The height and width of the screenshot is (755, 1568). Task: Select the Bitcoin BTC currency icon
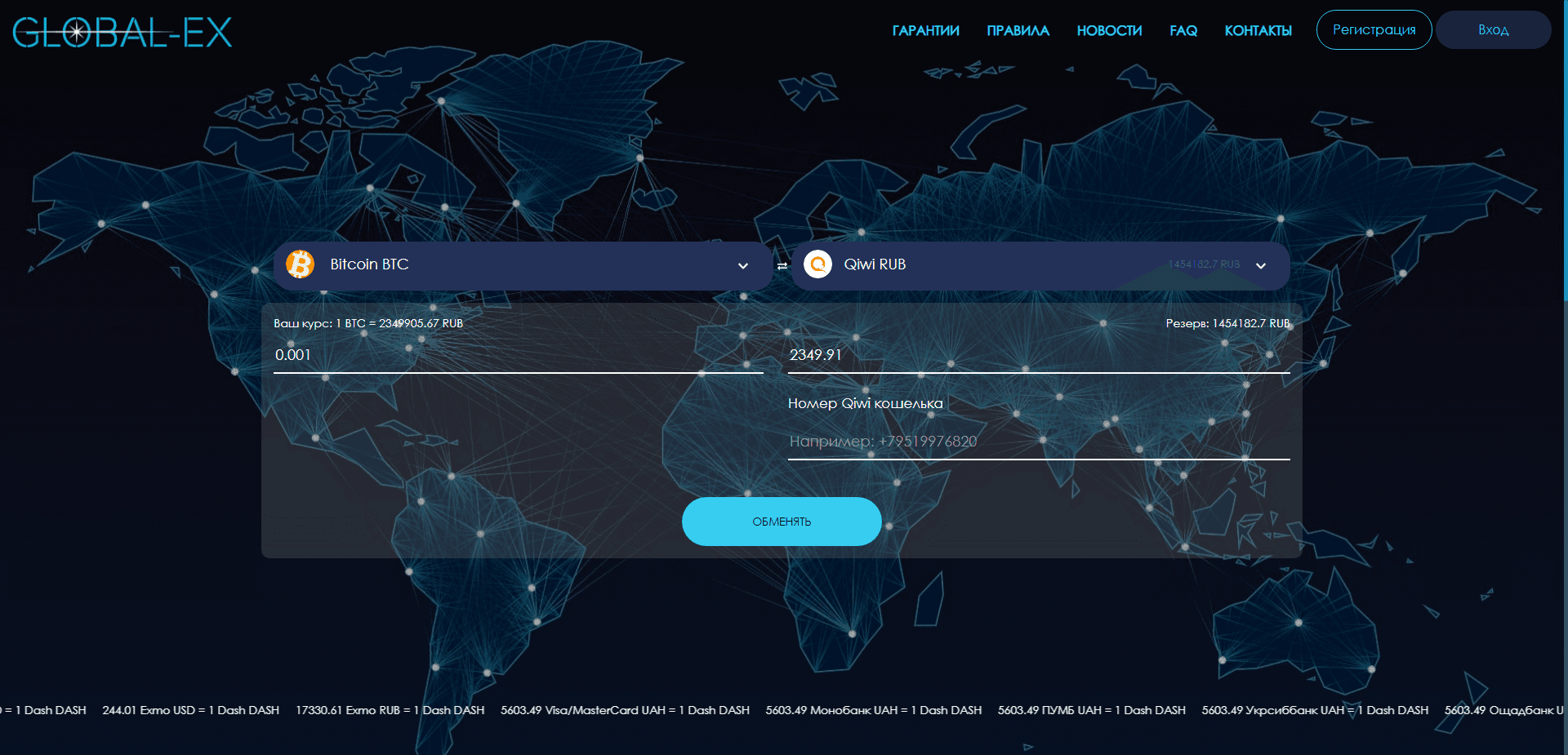[x=300, y=264]
